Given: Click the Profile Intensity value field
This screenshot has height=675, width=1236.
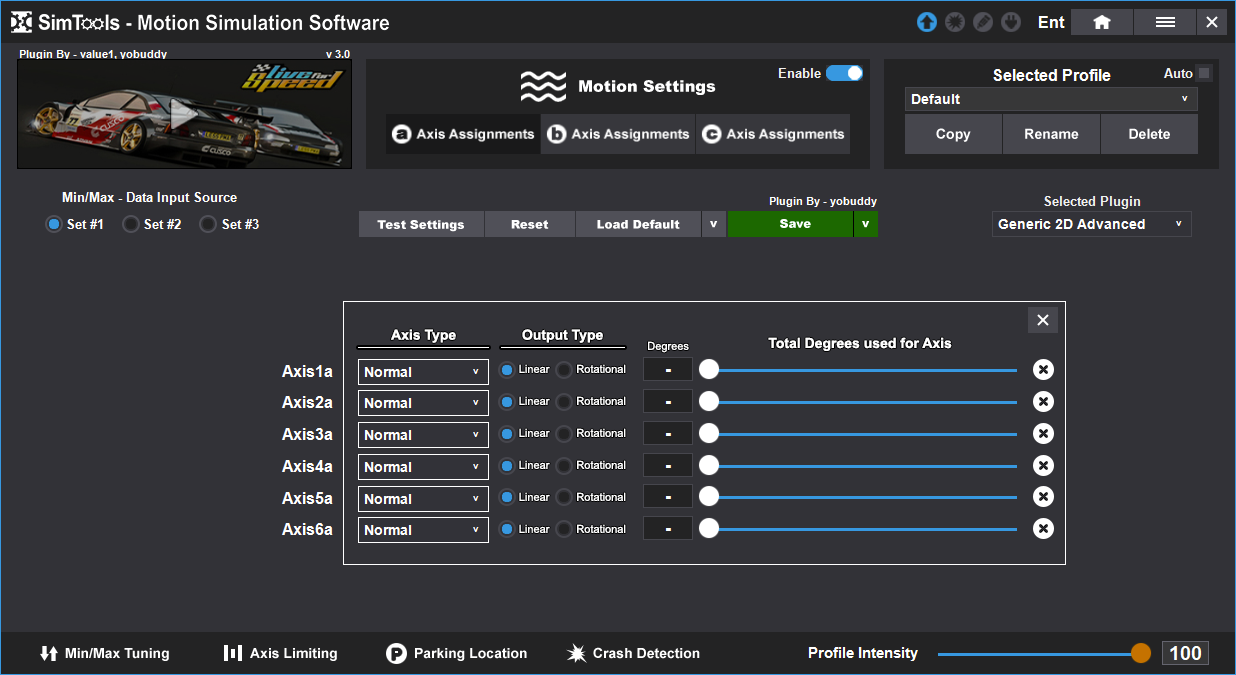Looking at the screenshot, I should pyautogui.click(x=1185, y=653).
